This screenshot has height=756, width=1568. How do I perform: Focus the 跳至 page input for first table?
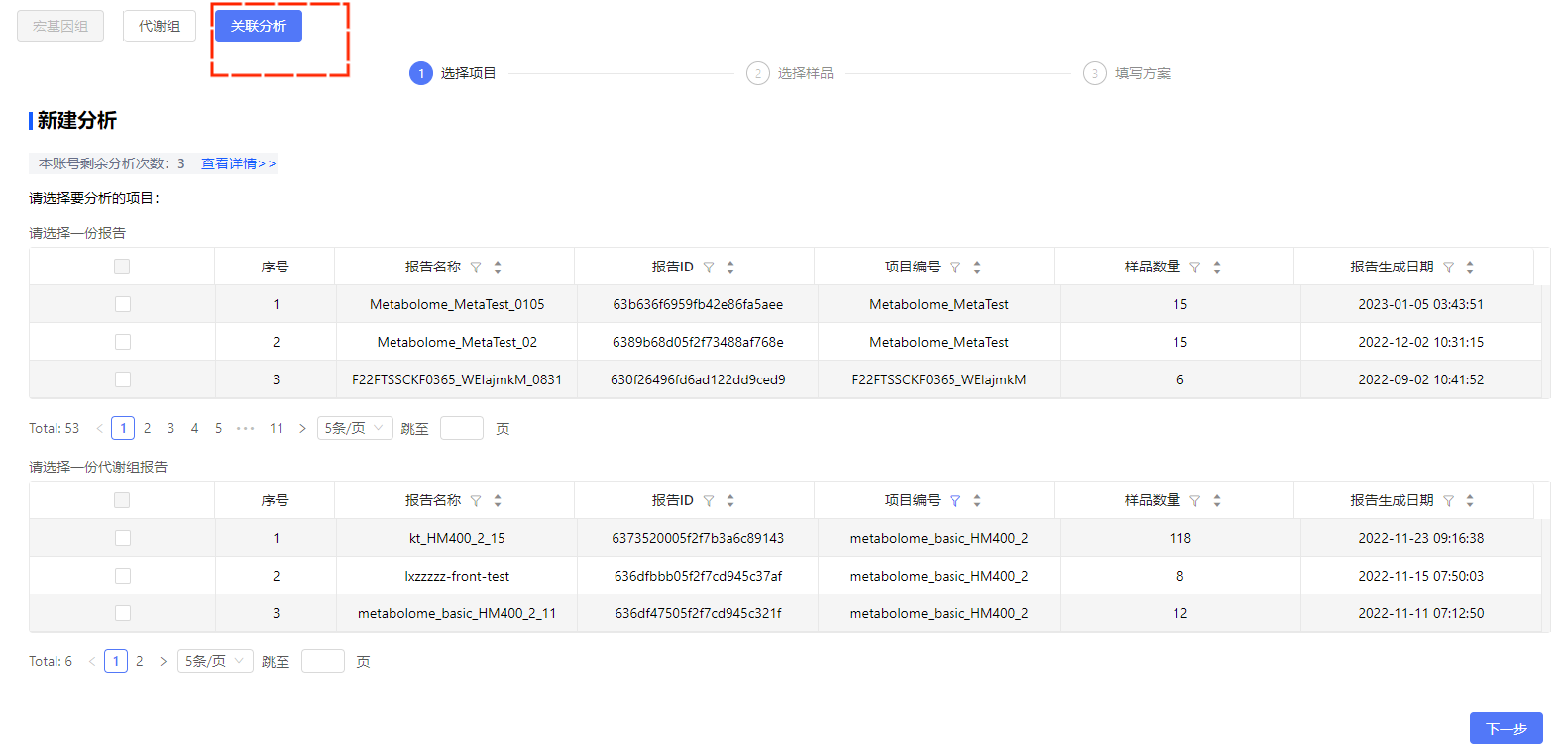(x=461, y=428)
